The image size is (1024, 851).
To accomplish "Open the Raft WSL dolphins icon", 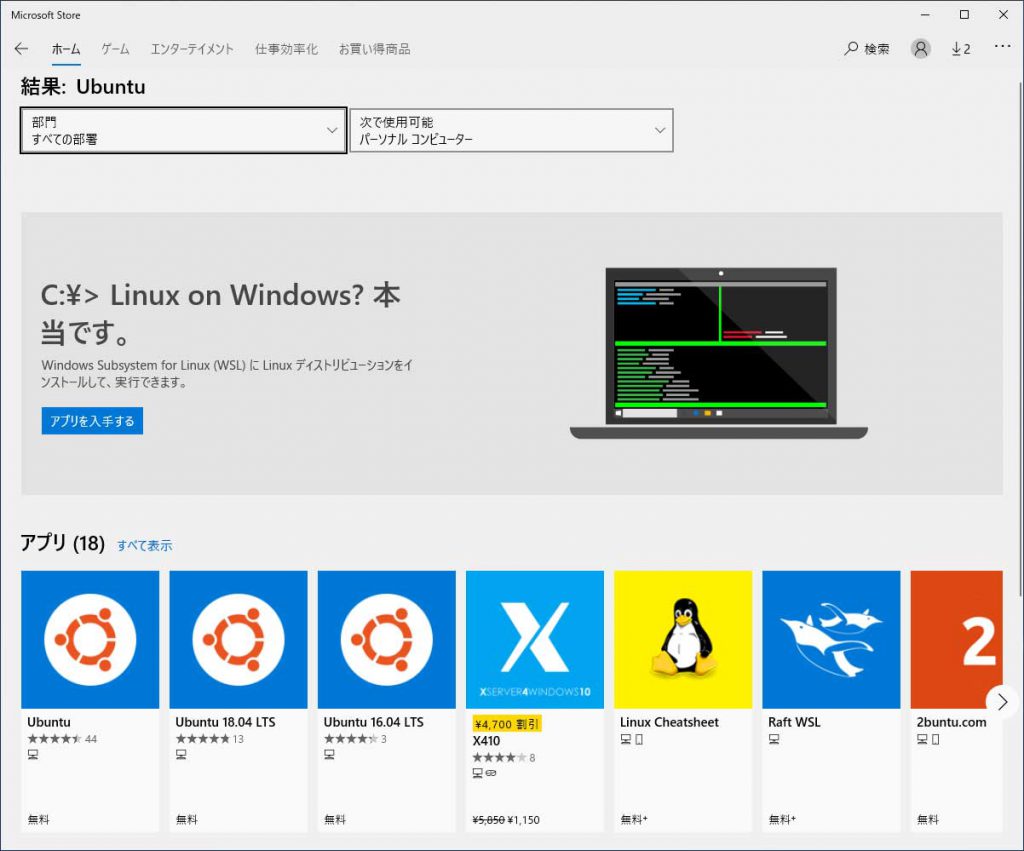I will tap(831, 639).
